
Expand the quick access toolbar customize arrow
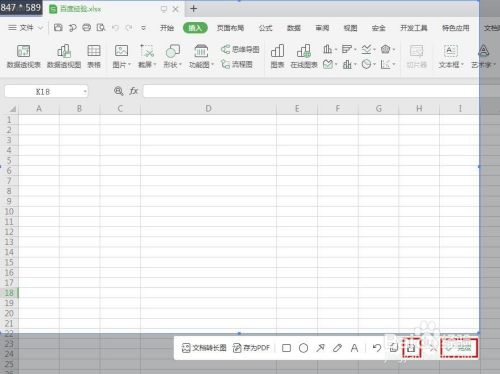143,28
